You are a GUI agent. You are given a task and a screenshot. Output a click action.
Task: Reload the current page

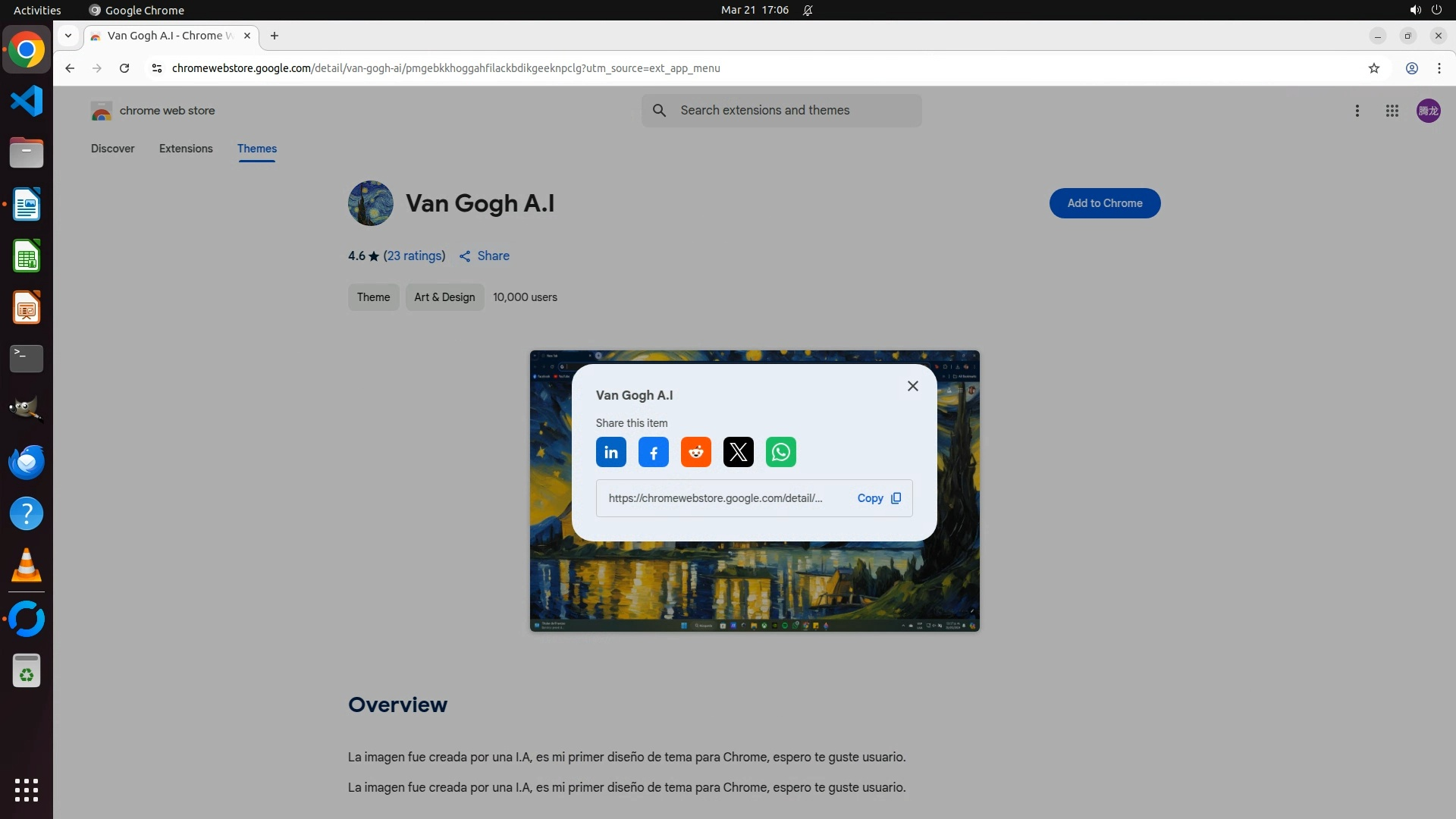point(124,68)
